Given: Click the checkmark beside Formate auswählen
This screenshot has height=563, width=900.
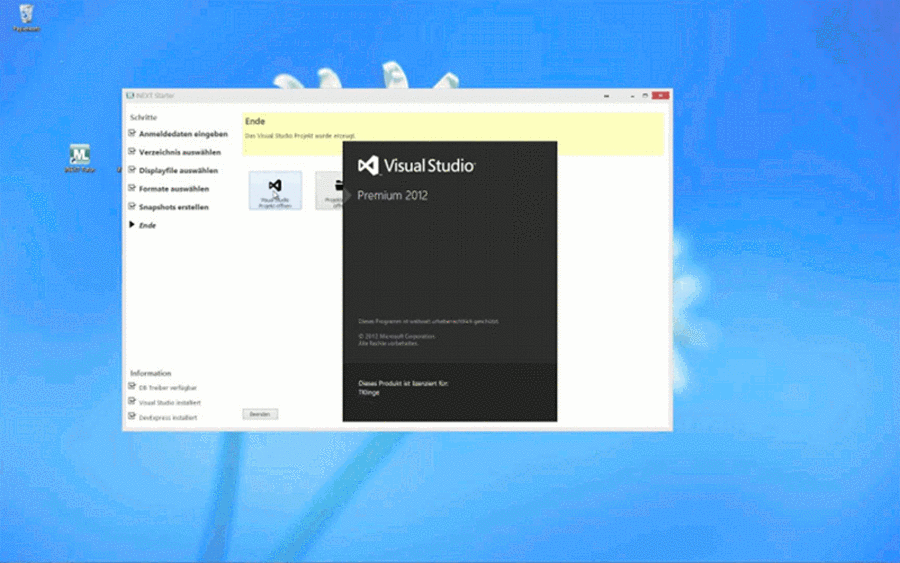Looking at the screenshot, I should click(132, 188).
